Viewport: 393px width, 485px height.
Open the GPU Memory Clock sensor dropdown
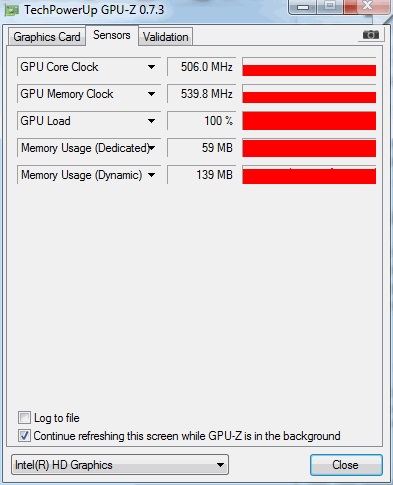151,94
